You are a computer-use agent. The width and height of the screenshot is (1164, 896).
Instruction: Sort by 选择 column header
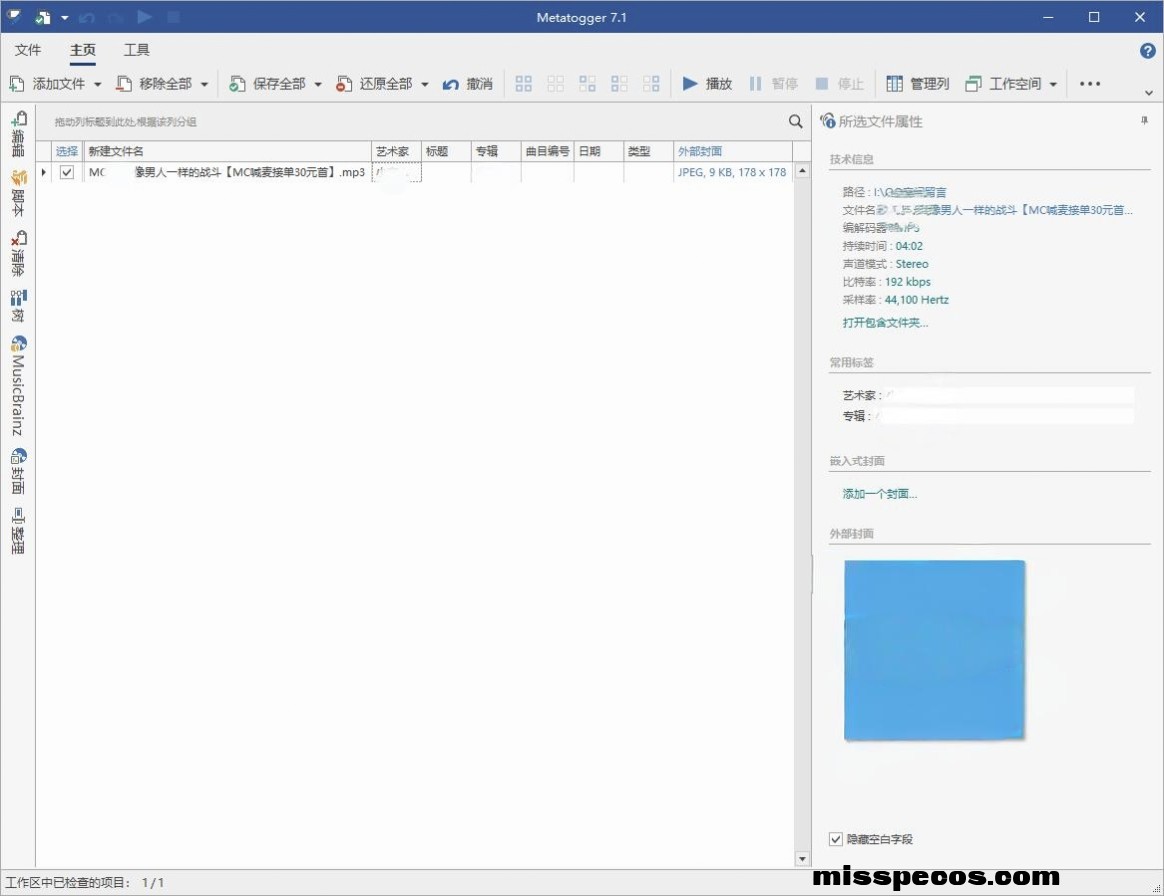(x=67, y=151)
